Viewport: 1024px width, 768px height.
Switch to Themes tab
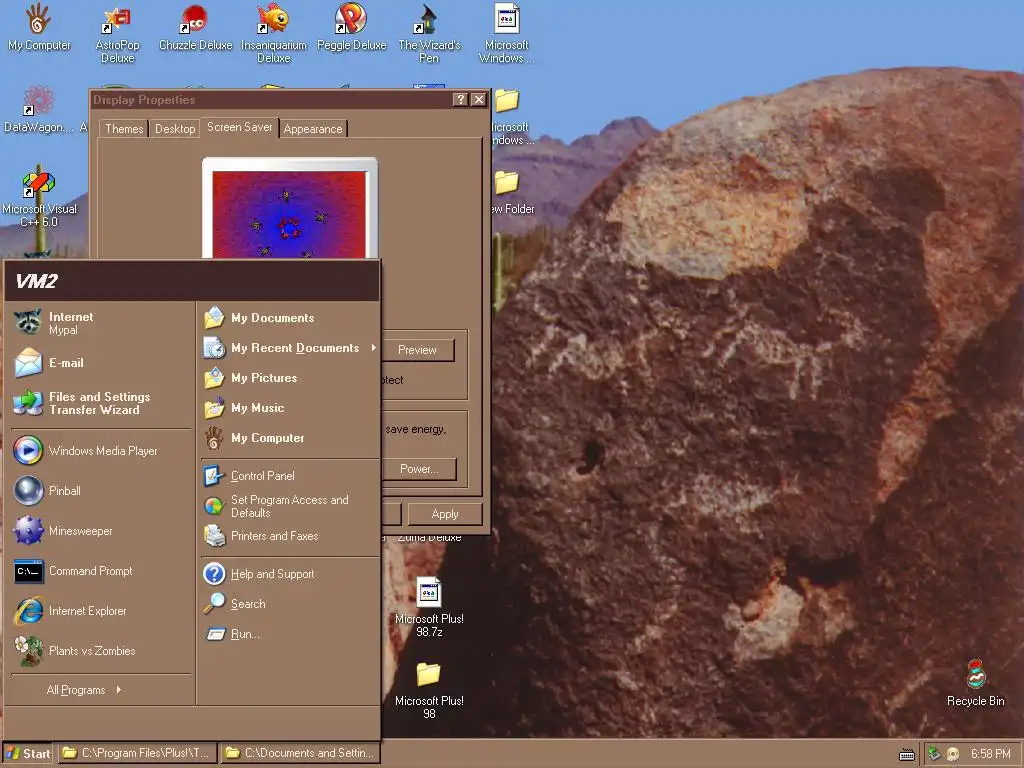[x=124, y=129]
